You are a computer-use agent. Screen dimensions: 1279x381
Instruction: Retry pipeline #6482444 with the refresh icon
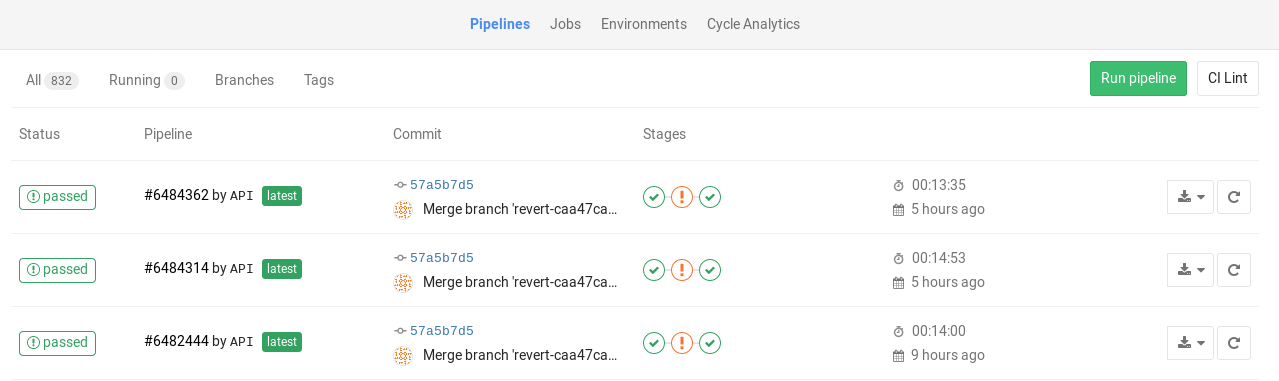(1234, 343)
